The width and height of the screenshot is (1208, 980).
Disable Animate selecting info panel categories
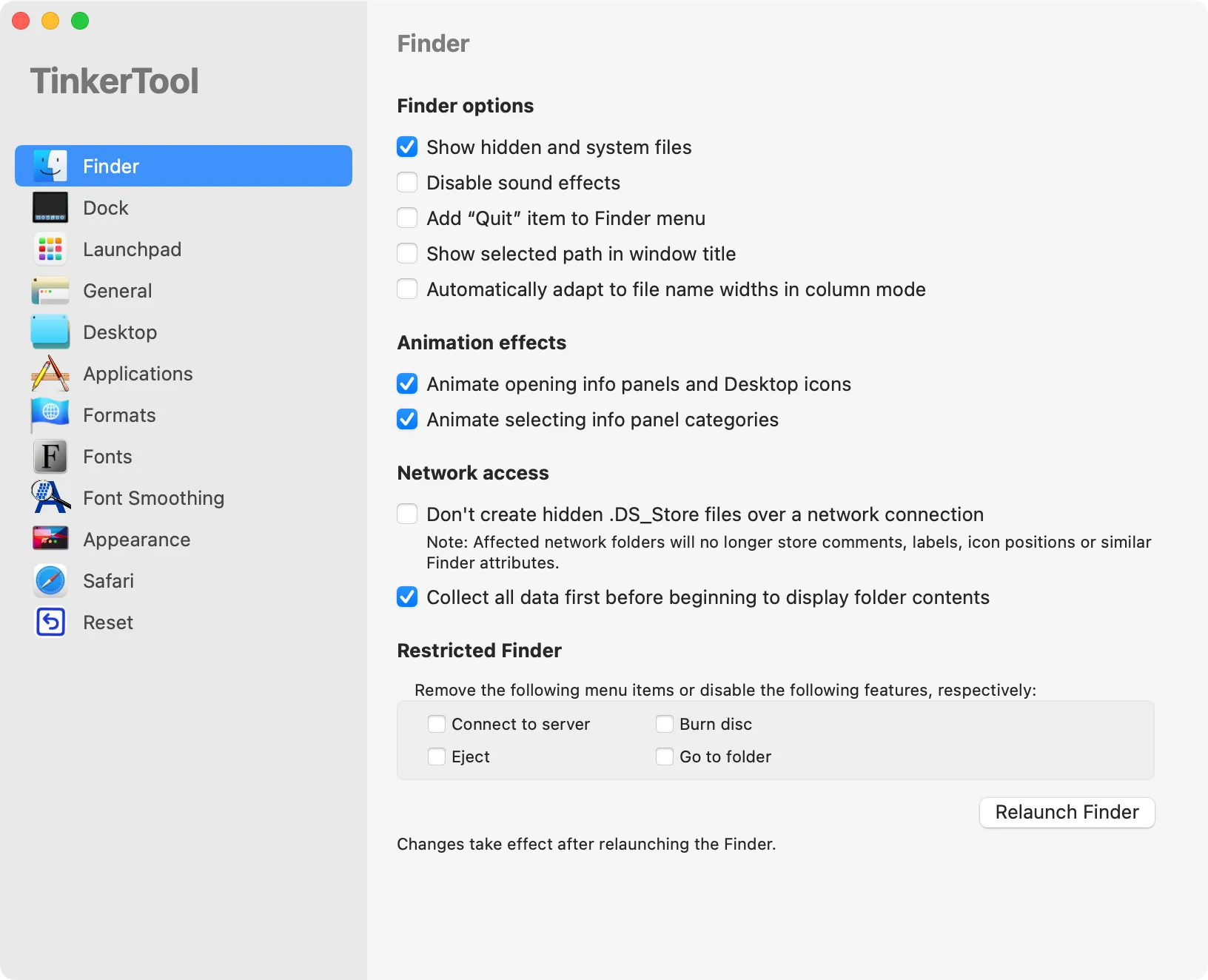(x=407, y=419)
